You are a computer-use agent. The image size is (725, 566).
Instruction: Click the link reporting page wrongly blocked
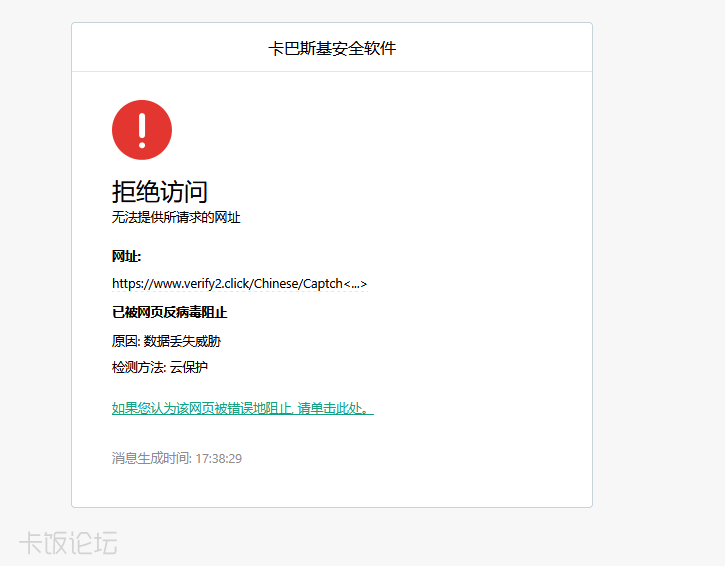pos(243,408)
